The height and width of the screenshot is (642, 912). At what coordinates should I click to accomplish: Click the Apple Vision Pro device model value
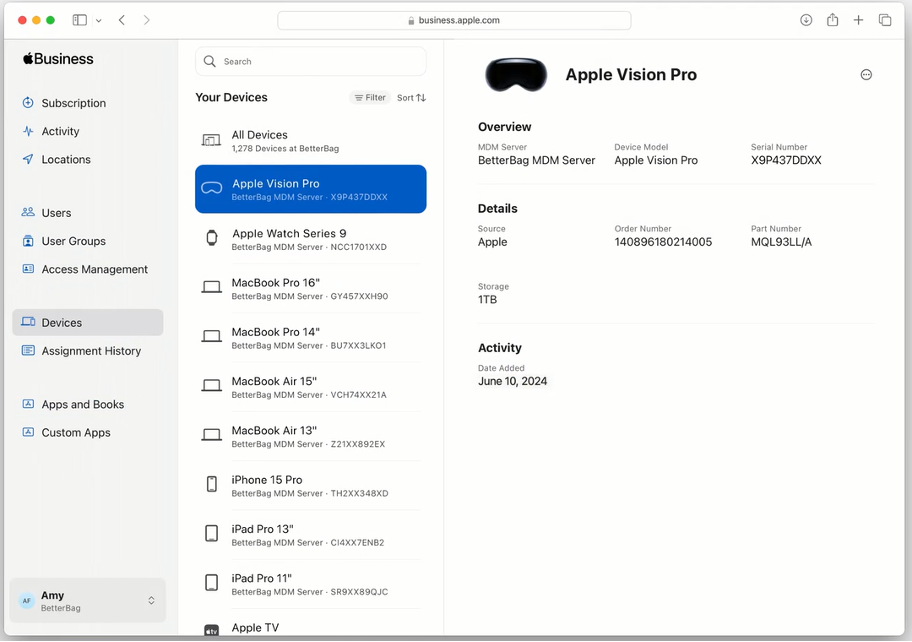[656, 160]
